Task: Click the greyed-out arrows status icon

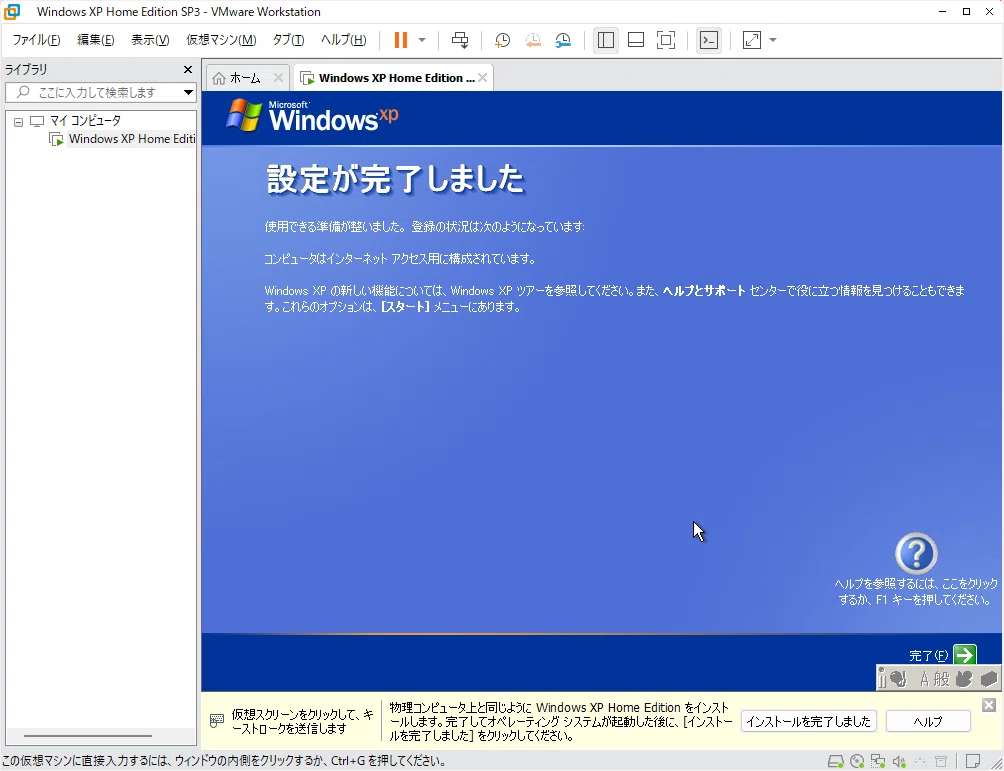Action: point(920,761)
